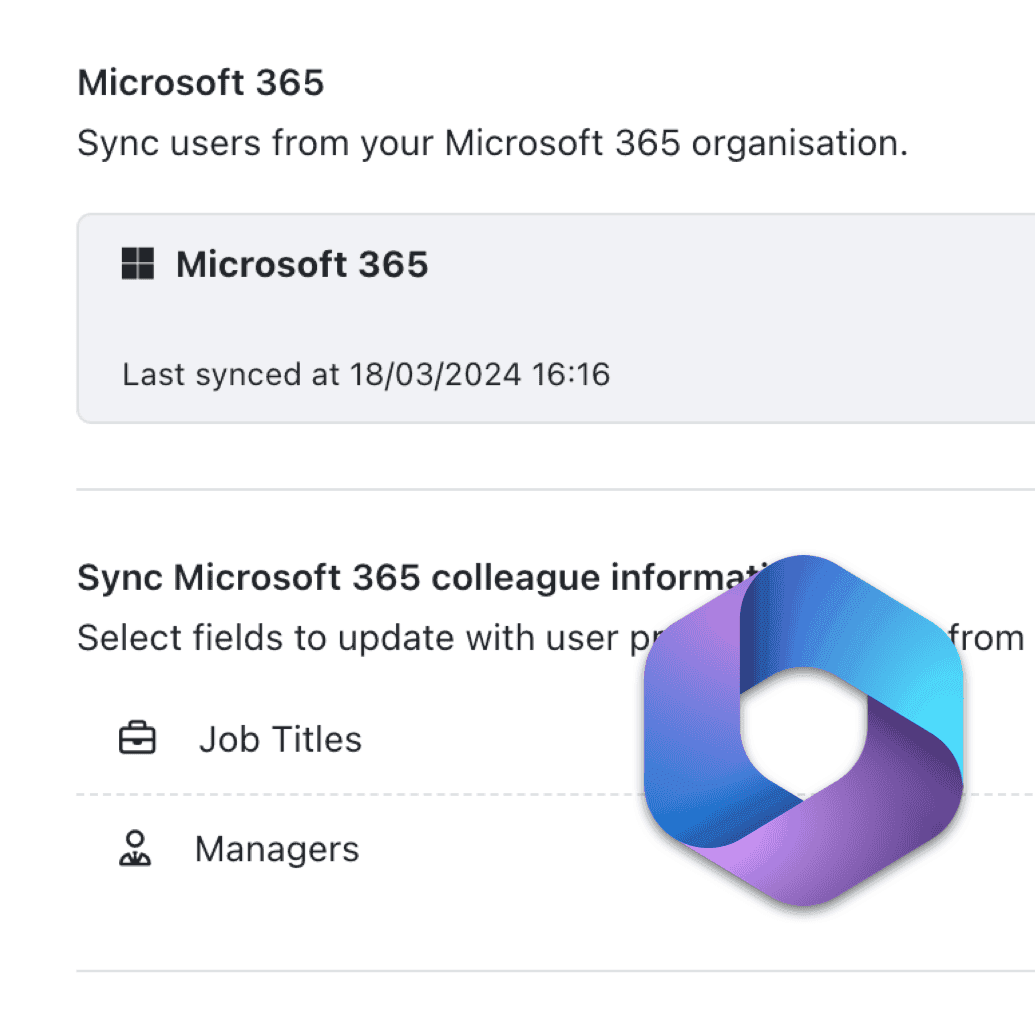Click the bold Microsoft 365 card title
This screenshot has height=1035, width=1035.
click(x=302, y=264)
